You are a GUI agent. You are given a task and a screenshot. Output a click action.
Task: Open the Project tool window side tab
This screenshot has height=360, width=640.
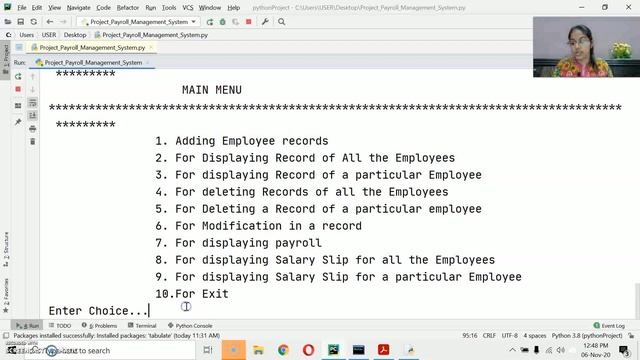(6, 59)
